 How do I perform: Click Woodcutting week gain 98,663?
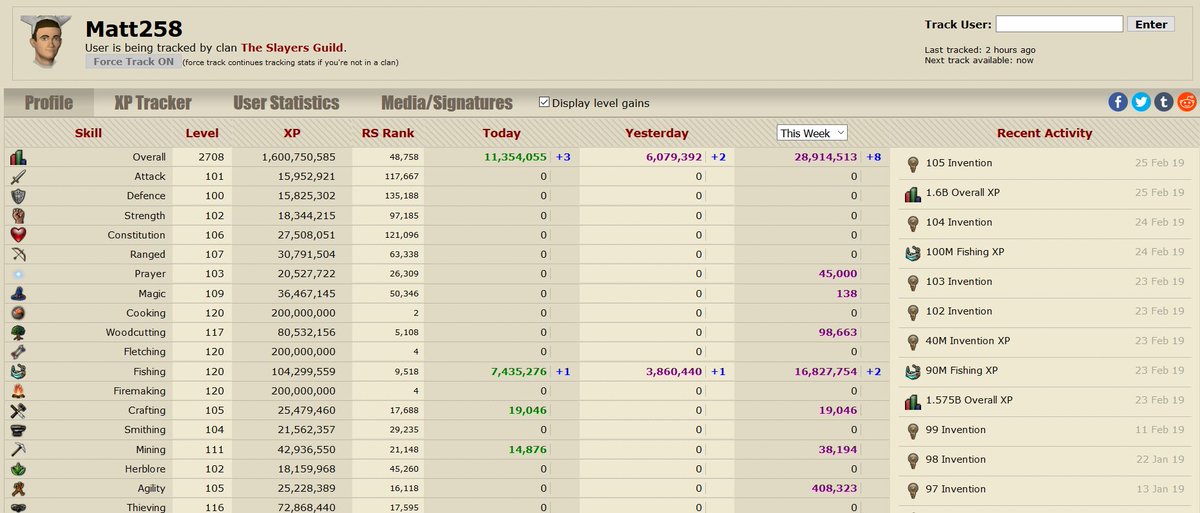pos(837,333)
